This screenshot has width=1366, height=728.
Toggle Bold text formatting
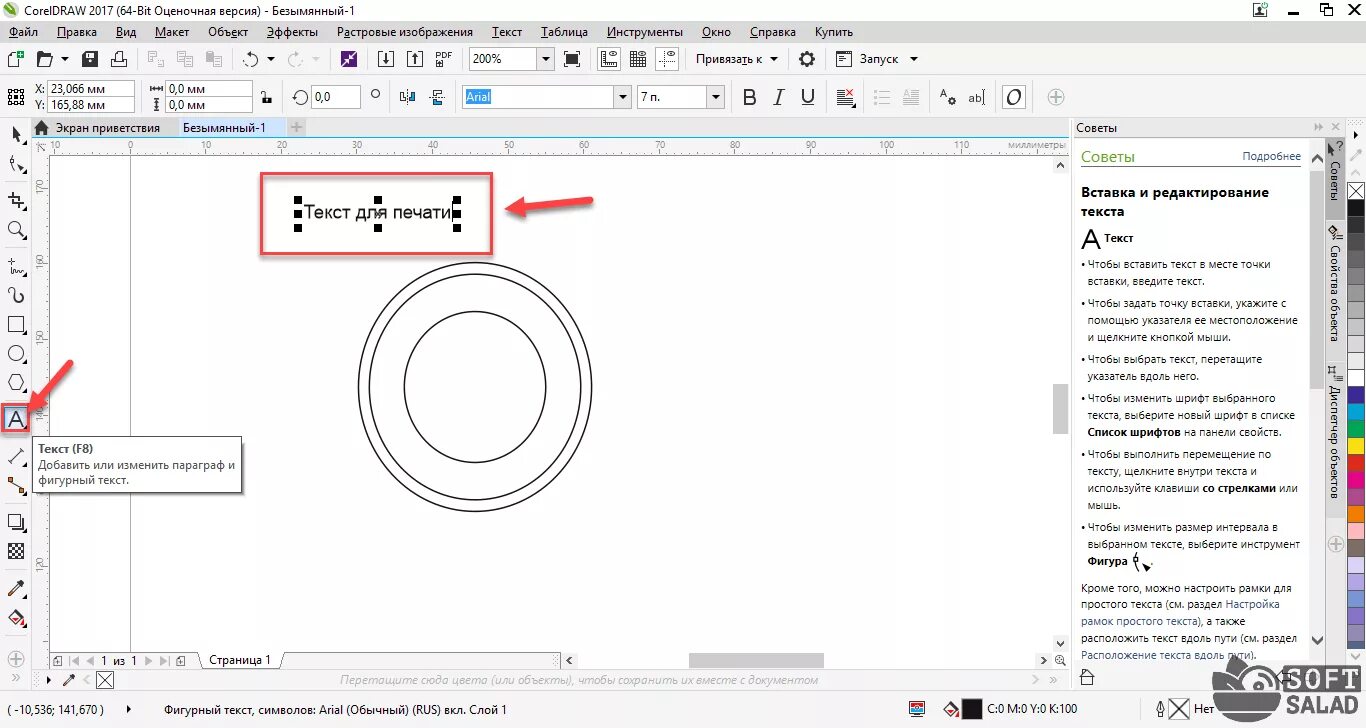tap(749, 97)
